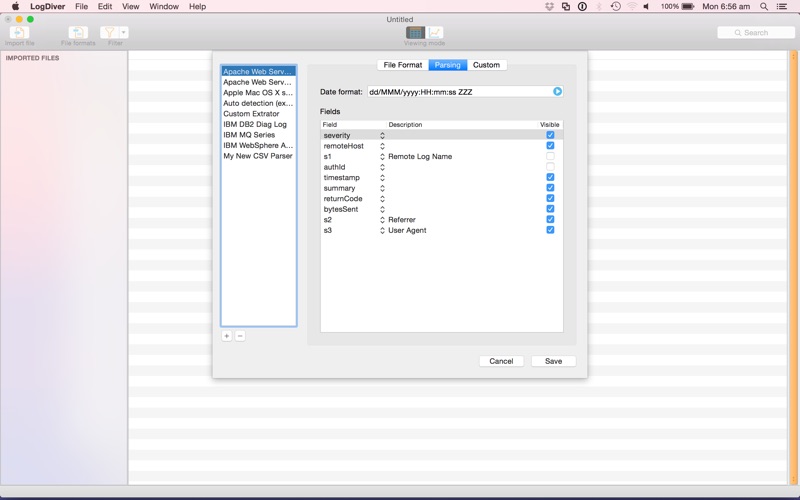Screen dimensions: 800x500
Task: Select Custom Extrator parser entry
Action: (258, 114)
